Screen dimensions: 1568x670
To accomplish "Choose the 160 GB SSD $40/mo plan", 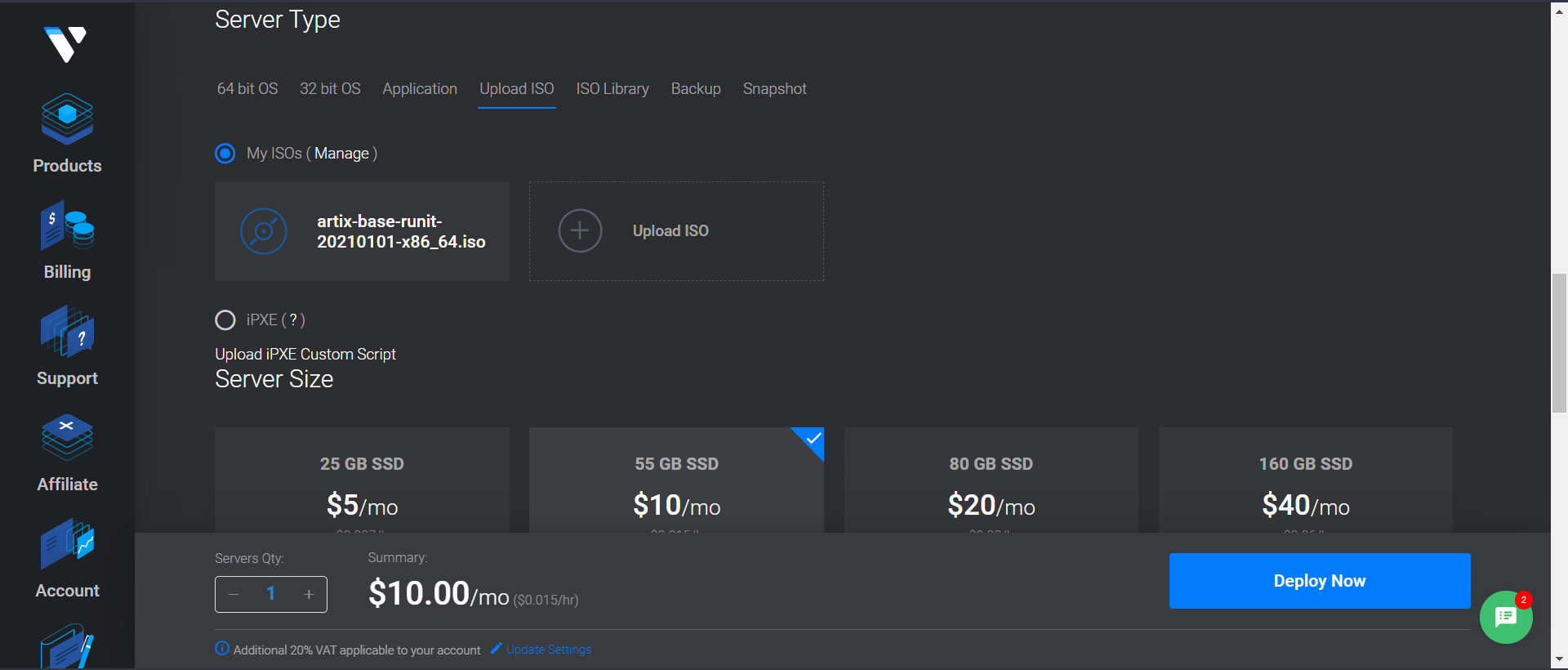I will coord(1305,480).
